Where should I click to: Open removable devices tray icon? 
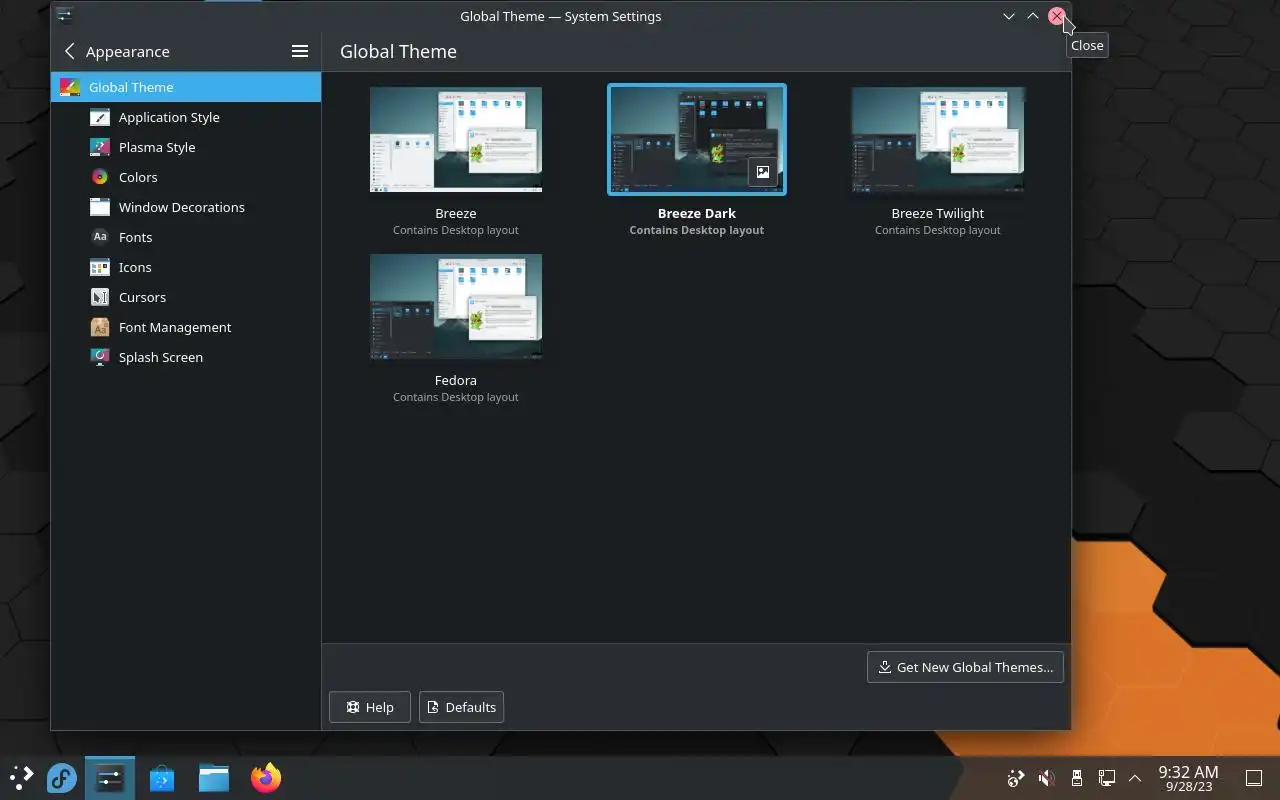pyautogui.click(x=1077, y=778)
